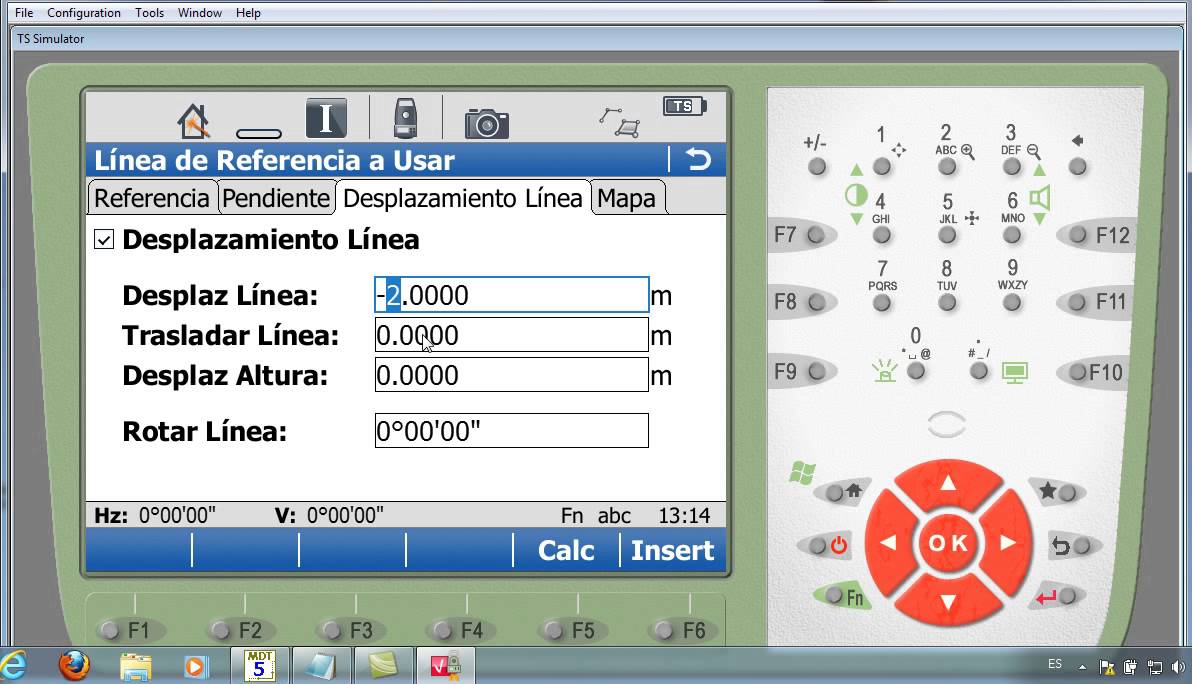This screenshot has height=684, width=1192.
Task: Click the F11 side key
Action: coord(1077,302)
